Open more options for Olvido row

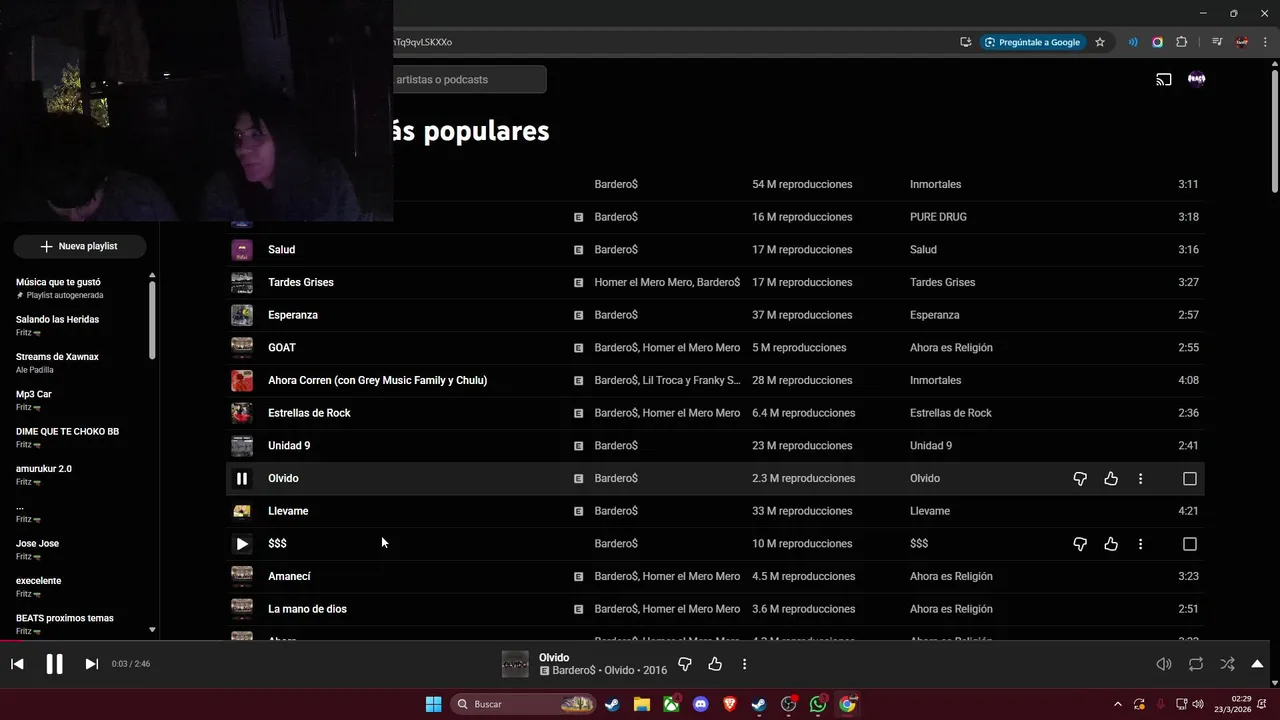click(x=1140, y=479)
